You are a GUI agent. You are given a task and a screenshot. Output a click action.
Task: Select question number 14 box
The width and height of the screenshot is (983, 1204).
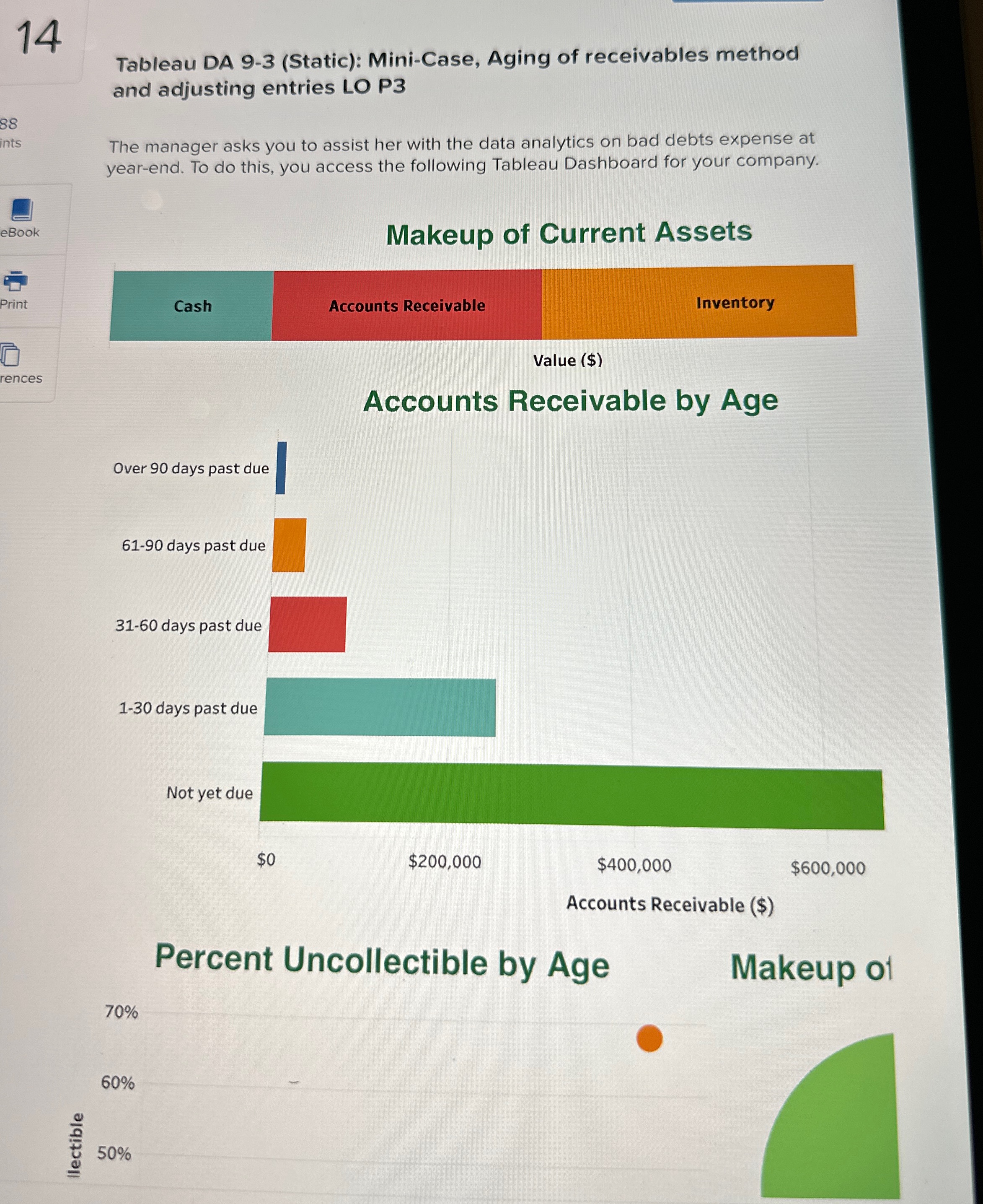[39, 38]
